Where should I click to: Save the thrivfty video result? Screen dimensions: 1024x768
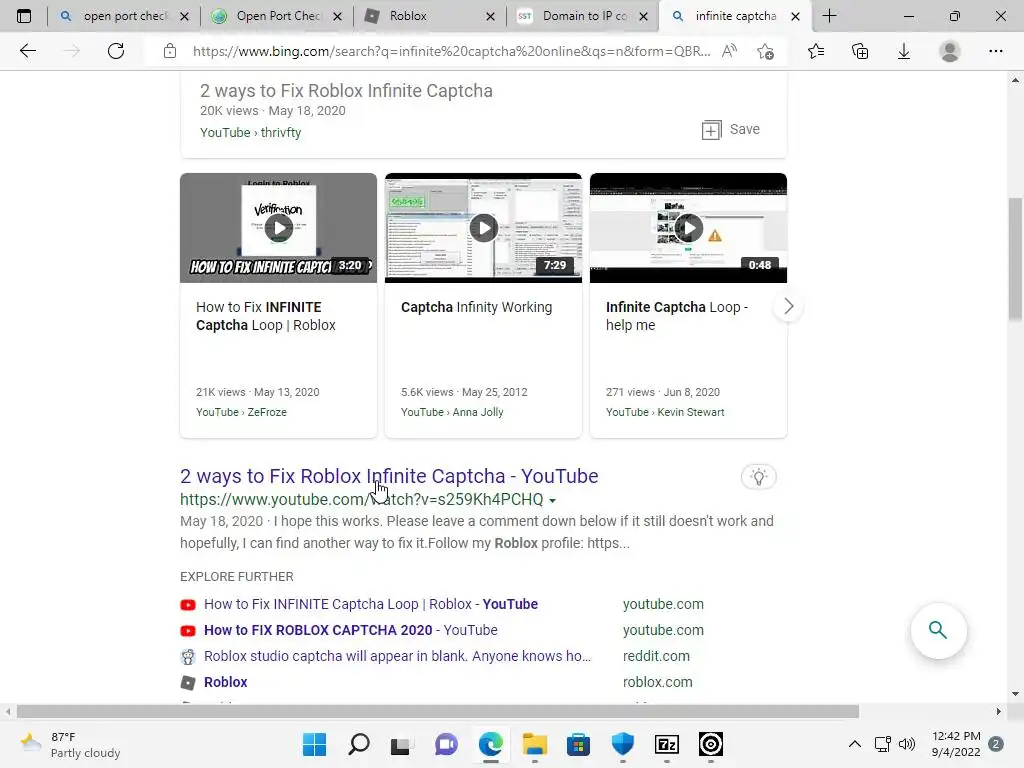point(731,129)
